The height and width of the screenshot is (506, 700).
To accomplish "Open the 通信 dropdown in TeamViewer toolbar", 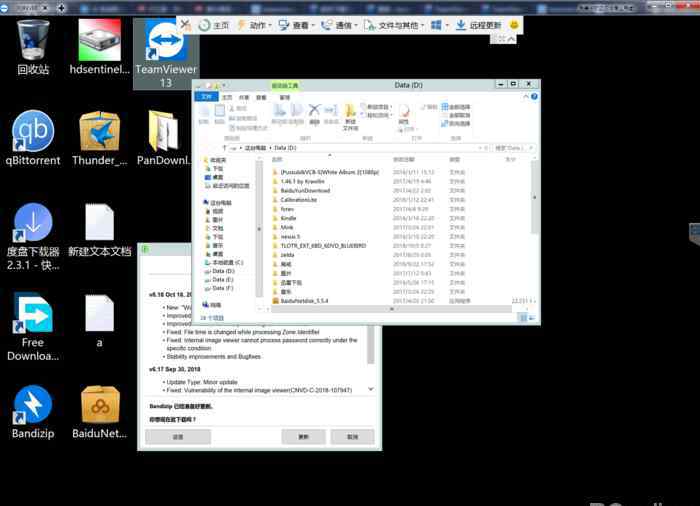I will (339, 25).
